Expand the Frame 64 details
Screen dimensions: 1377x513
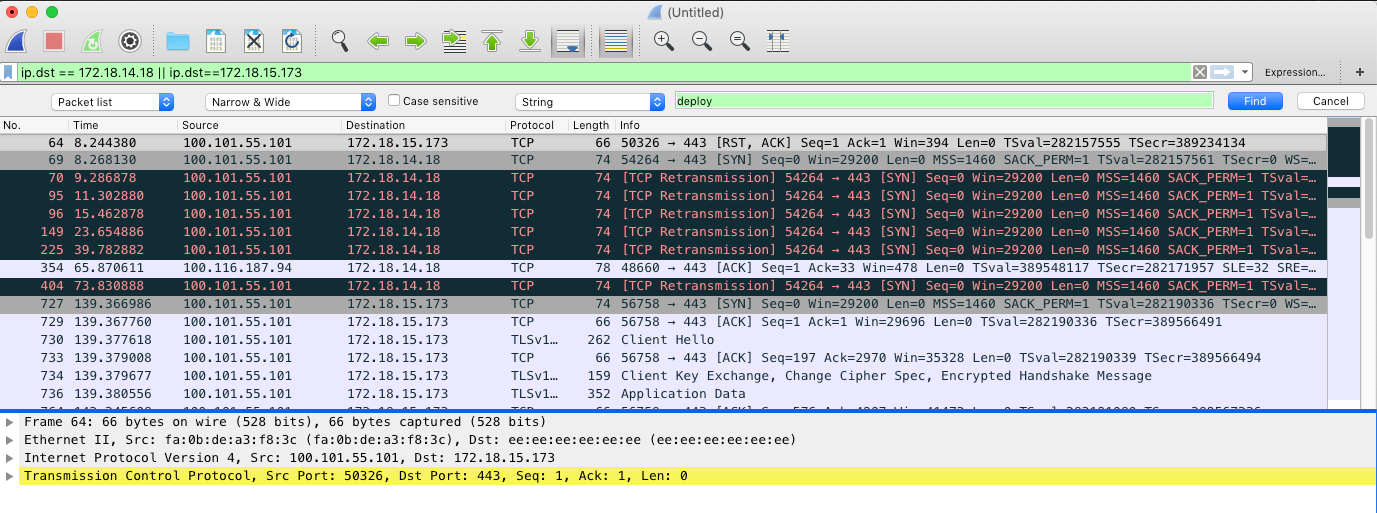(10, 422)
